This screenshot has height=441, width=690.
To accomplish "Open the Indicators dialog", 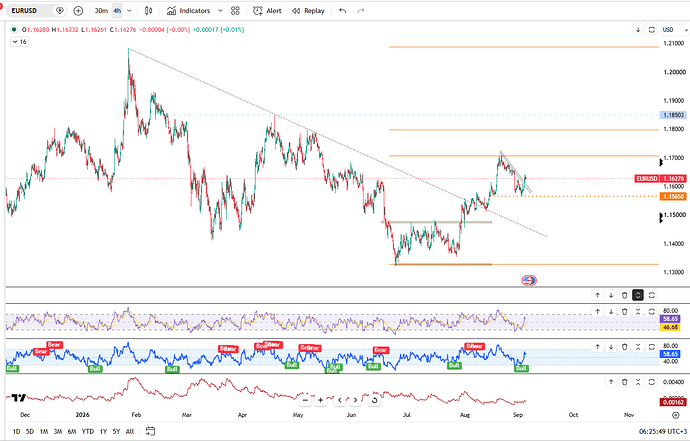I will point(188,11).
